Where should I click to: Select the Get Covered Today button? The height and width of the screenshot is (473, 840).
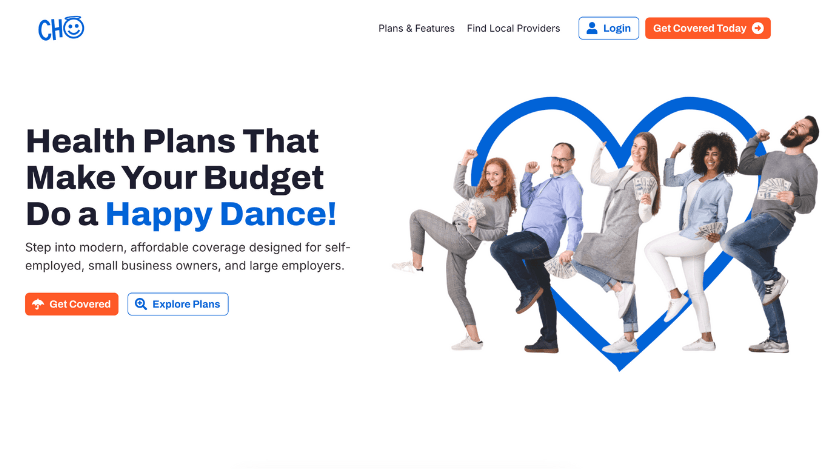tap(708, 28)
